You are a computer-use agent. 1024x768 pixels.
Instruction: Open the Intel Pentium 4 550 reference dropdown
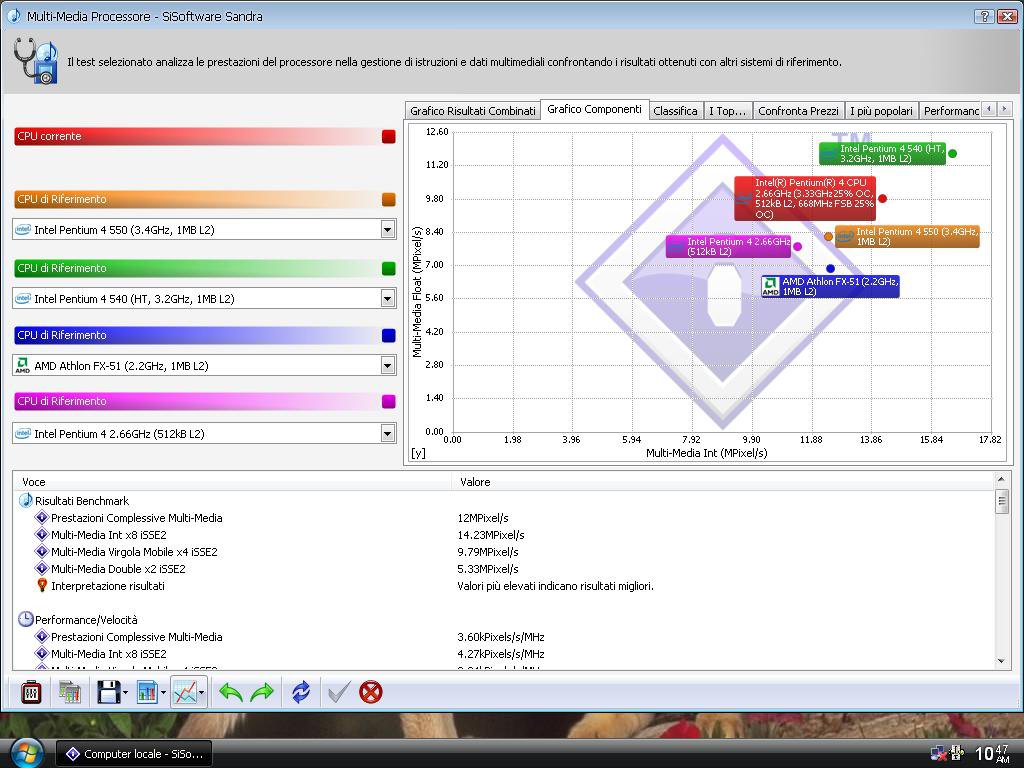click(387, 230)
